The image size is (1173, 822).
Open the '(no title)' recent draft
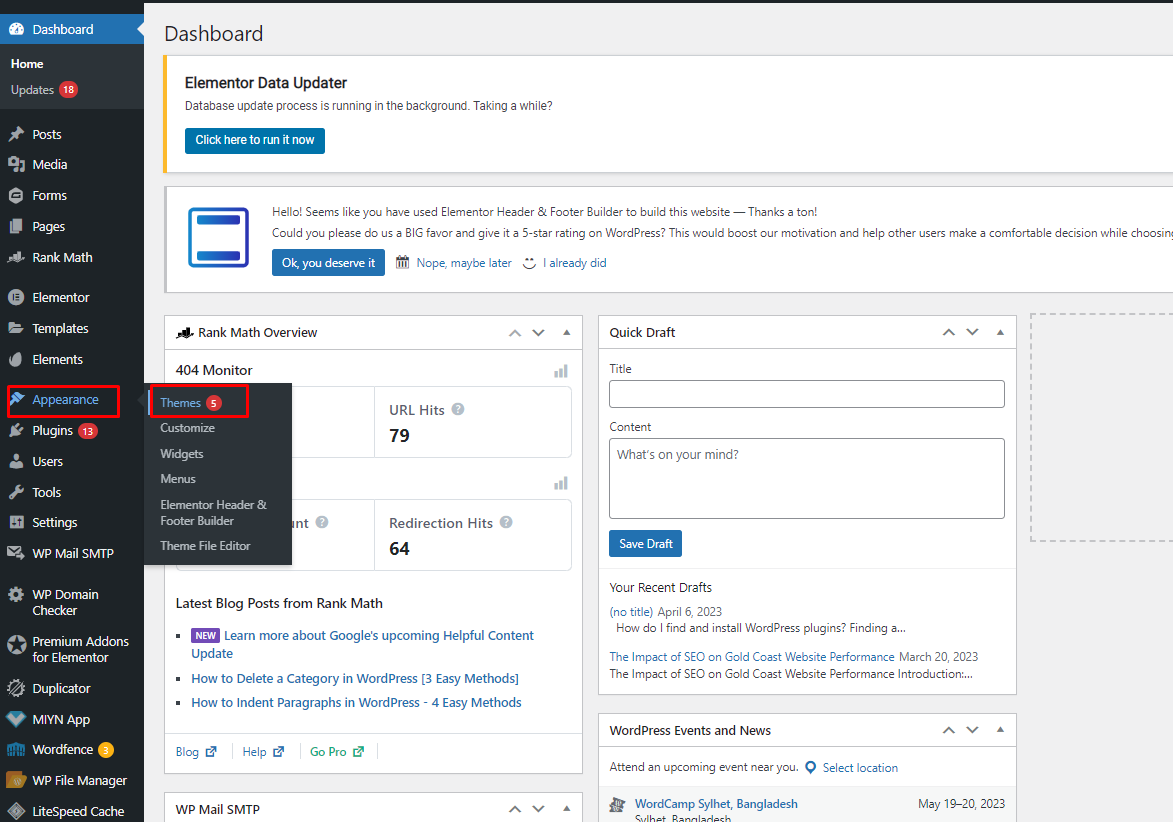pyautogui.click(x=631, y=612)
